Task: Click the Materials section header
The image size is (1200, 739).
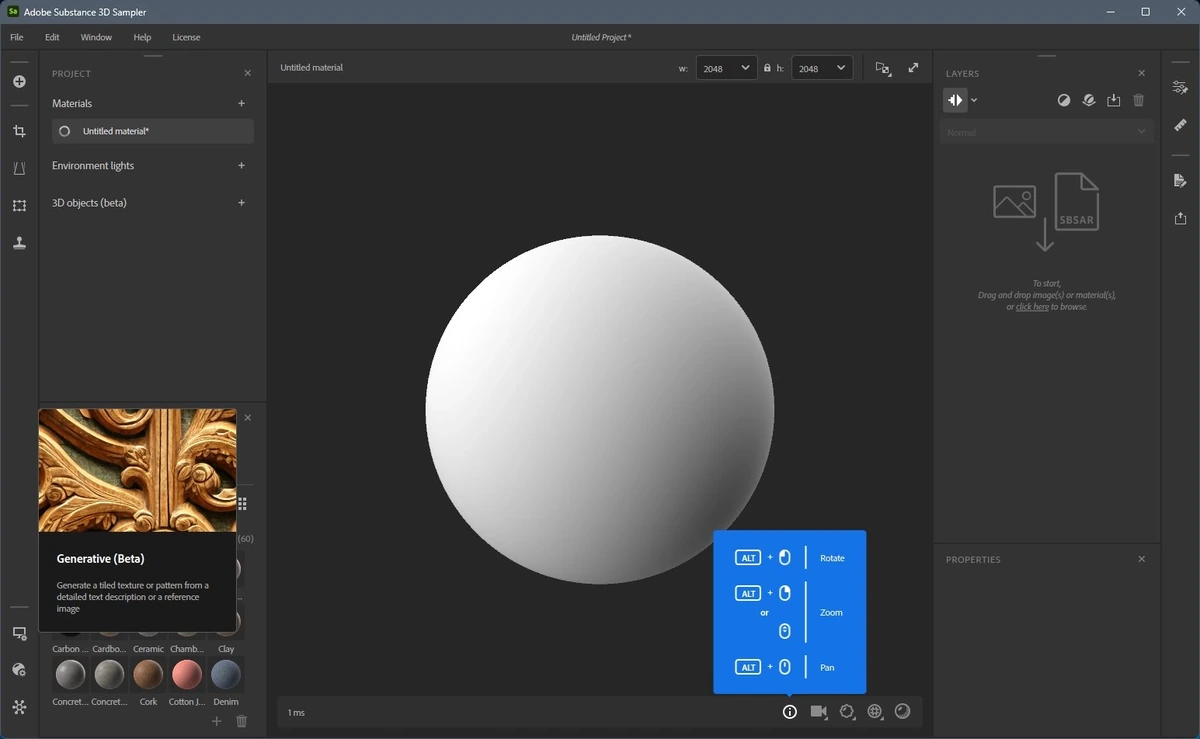Action: (x=72, y=103)
